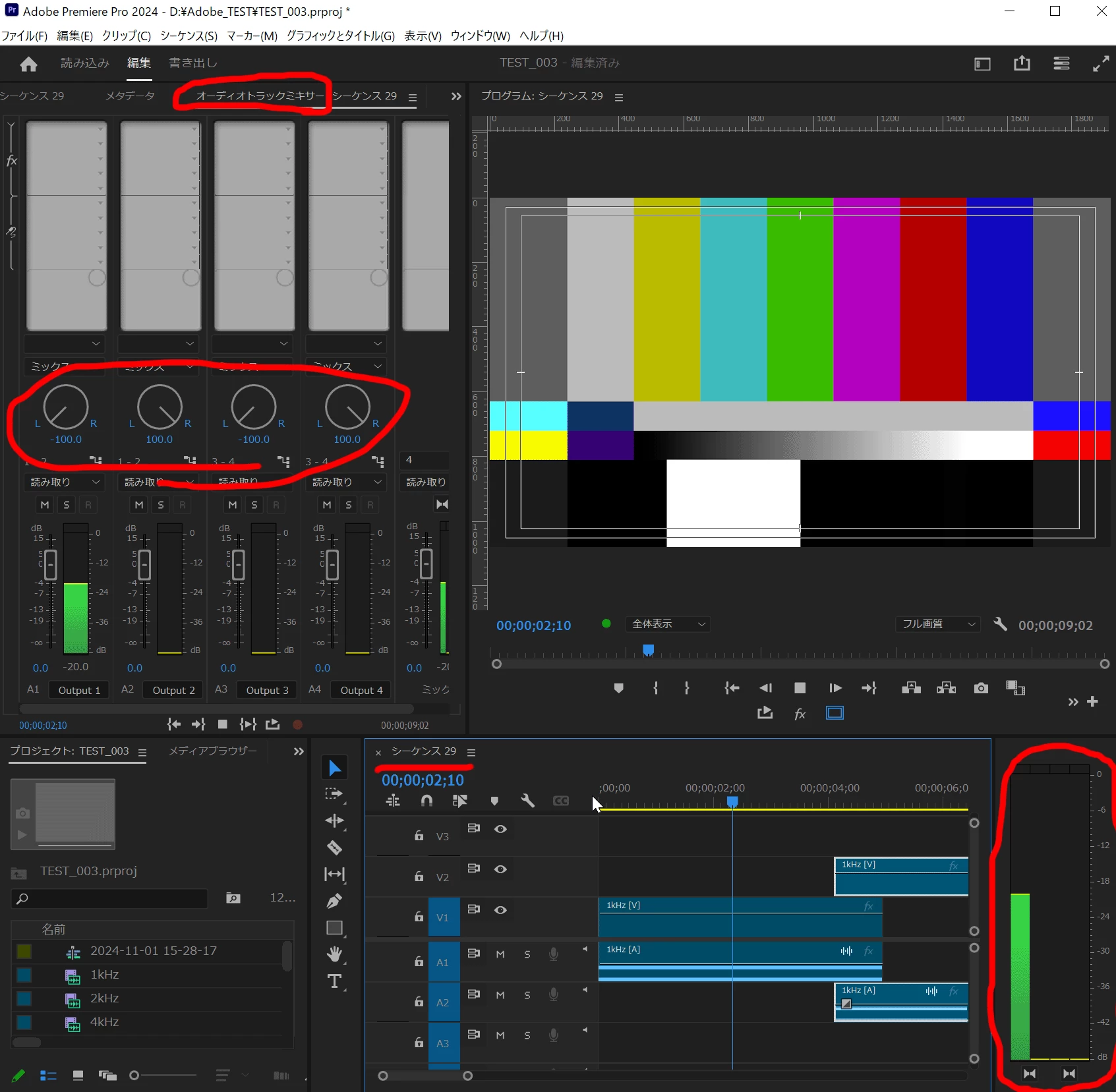
Task: Switch to the メディアブラウザー tab
Action: (x=213, y=751)
